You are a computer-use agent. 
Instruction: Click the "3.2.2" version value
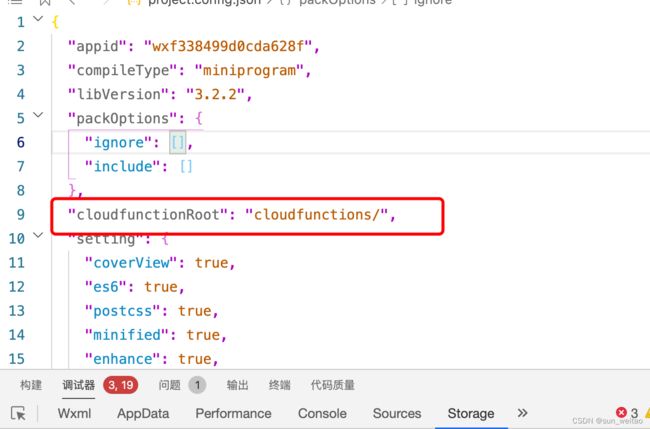216,94
